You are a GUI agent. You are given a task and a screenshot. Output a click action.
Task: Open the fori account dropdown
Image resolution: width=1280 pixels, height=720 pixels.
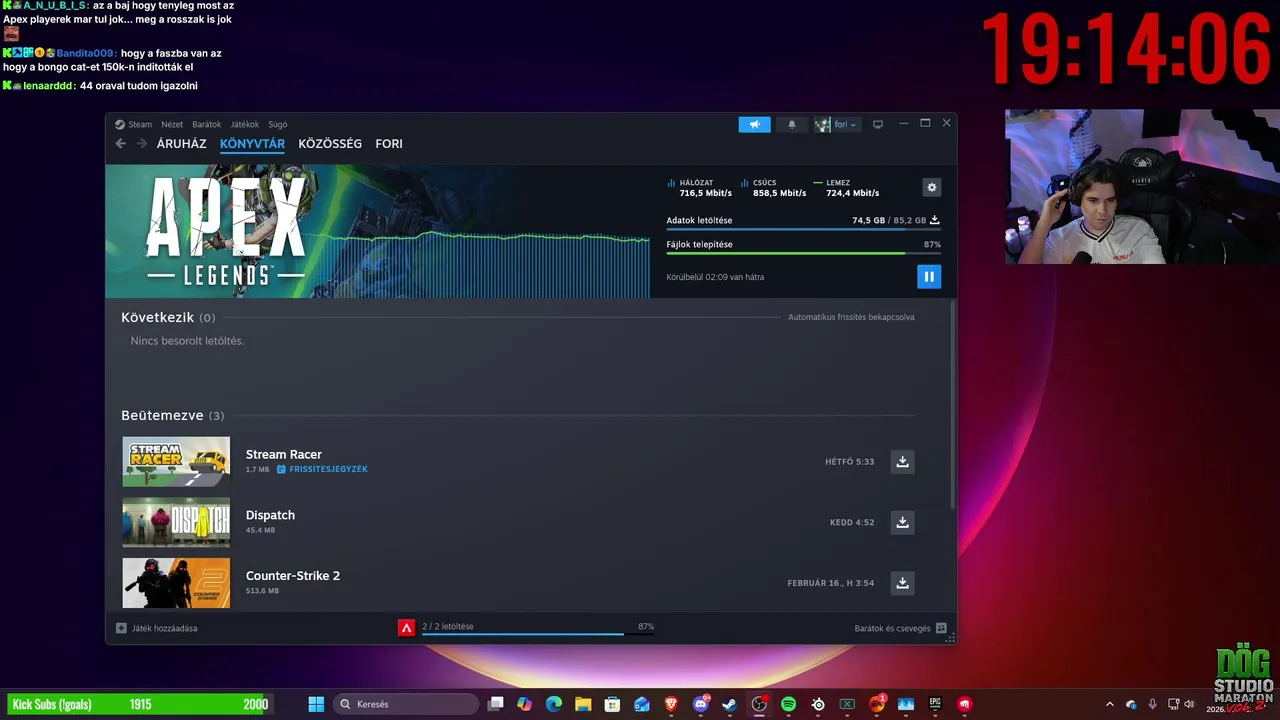(836, 124)
